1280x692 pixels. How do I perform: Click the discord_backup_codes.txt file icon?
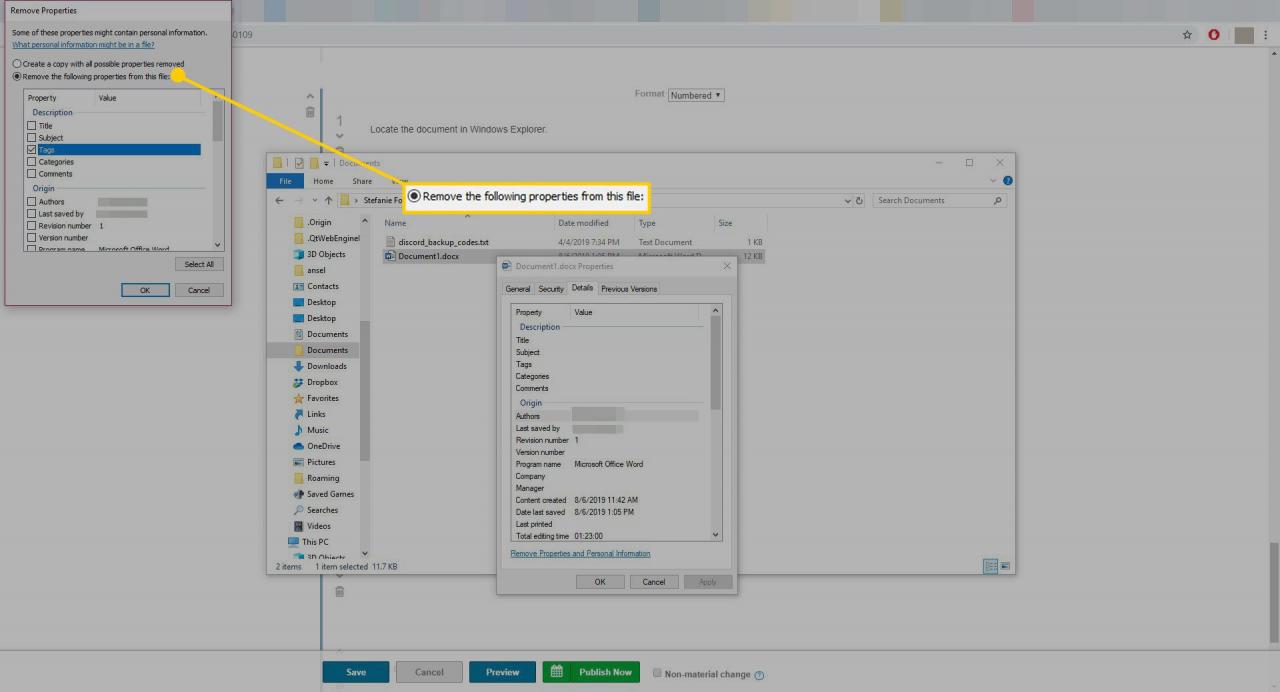pos(391,242)
